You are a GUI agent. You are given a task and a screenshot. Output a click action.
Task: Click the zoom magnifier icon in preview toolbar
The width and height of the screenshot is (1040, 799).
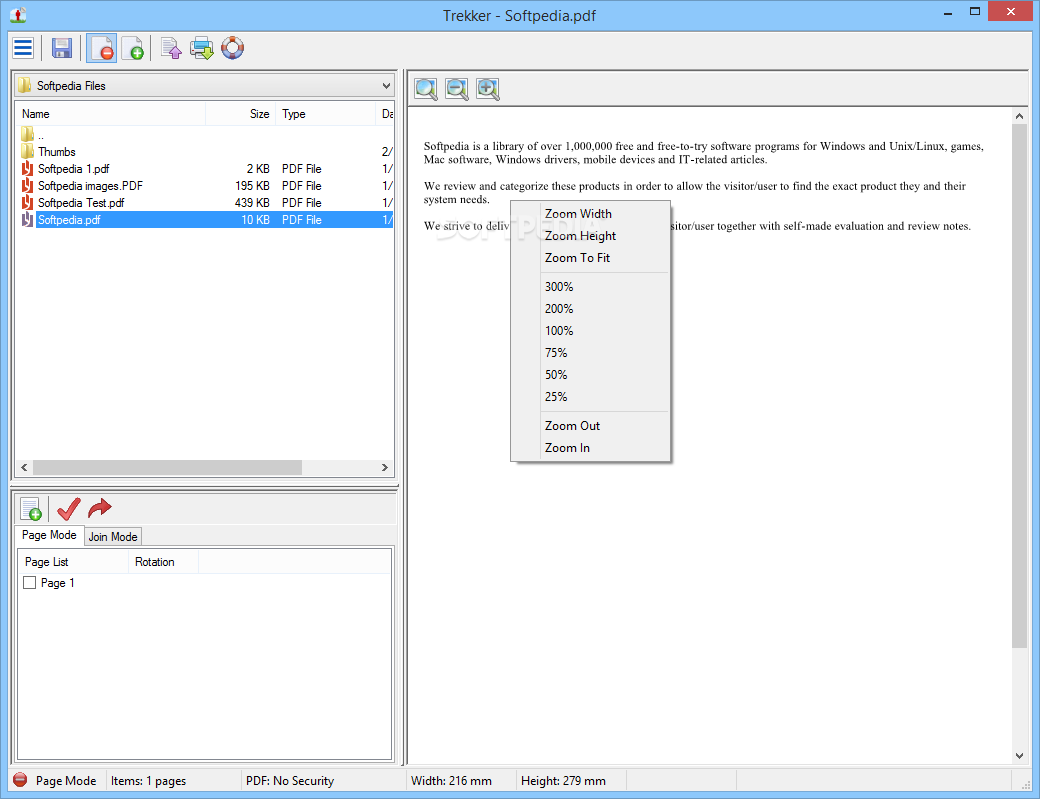click(x=426, y=89)
